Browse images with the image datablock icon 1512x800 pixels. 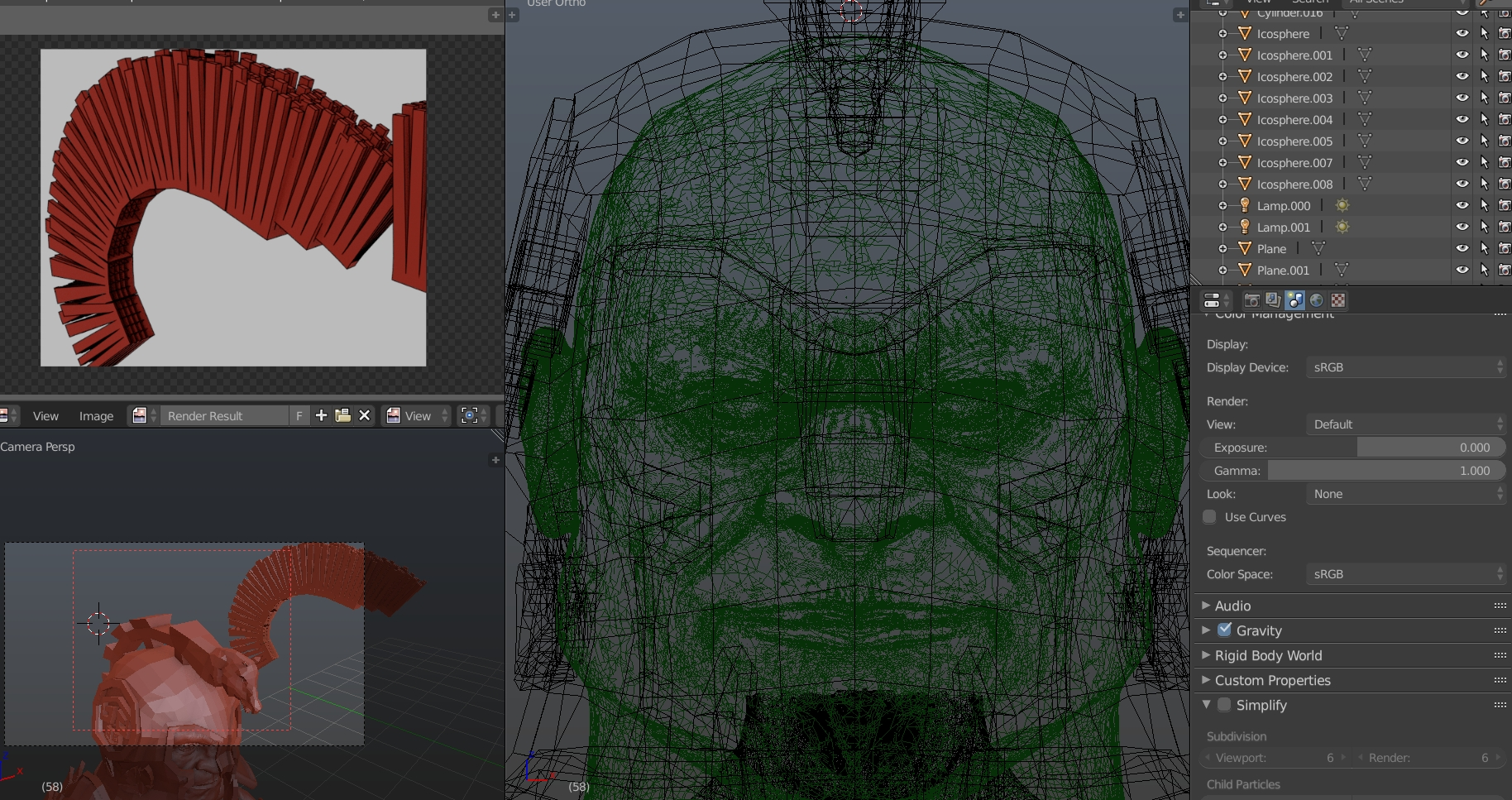[144, 415]
